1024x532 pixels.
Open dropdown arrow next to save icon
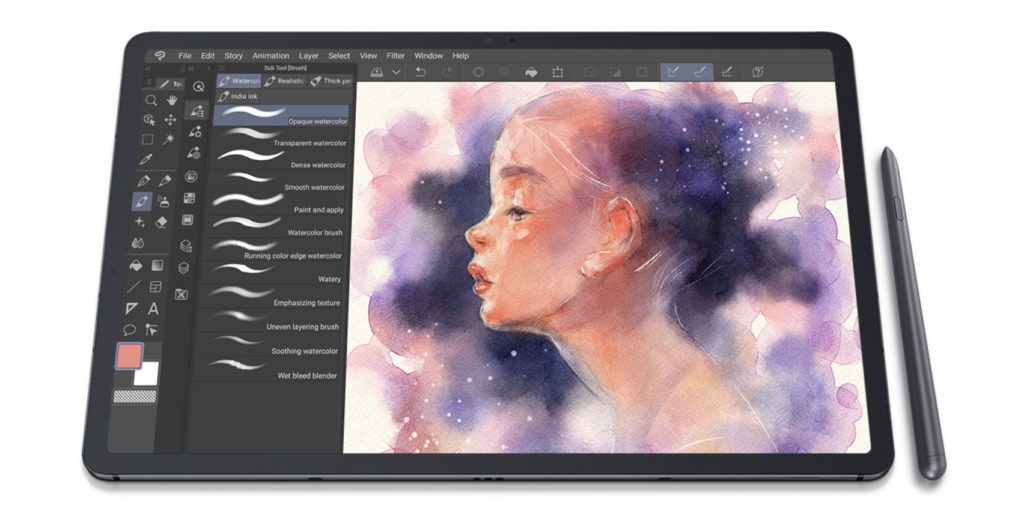coord(396,72)
